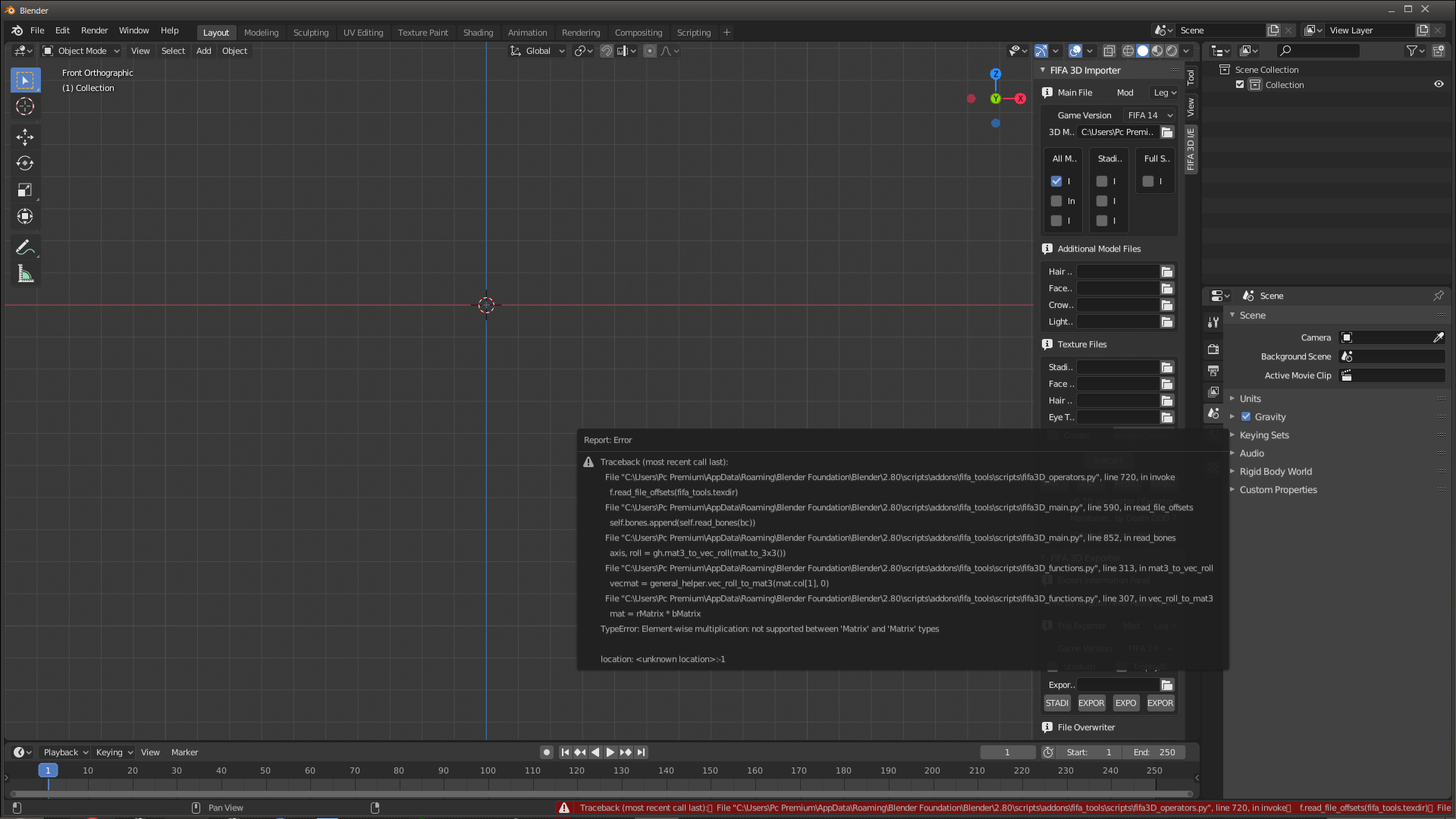
Task: Open the File menu
Action: click(x=37, y=30)
